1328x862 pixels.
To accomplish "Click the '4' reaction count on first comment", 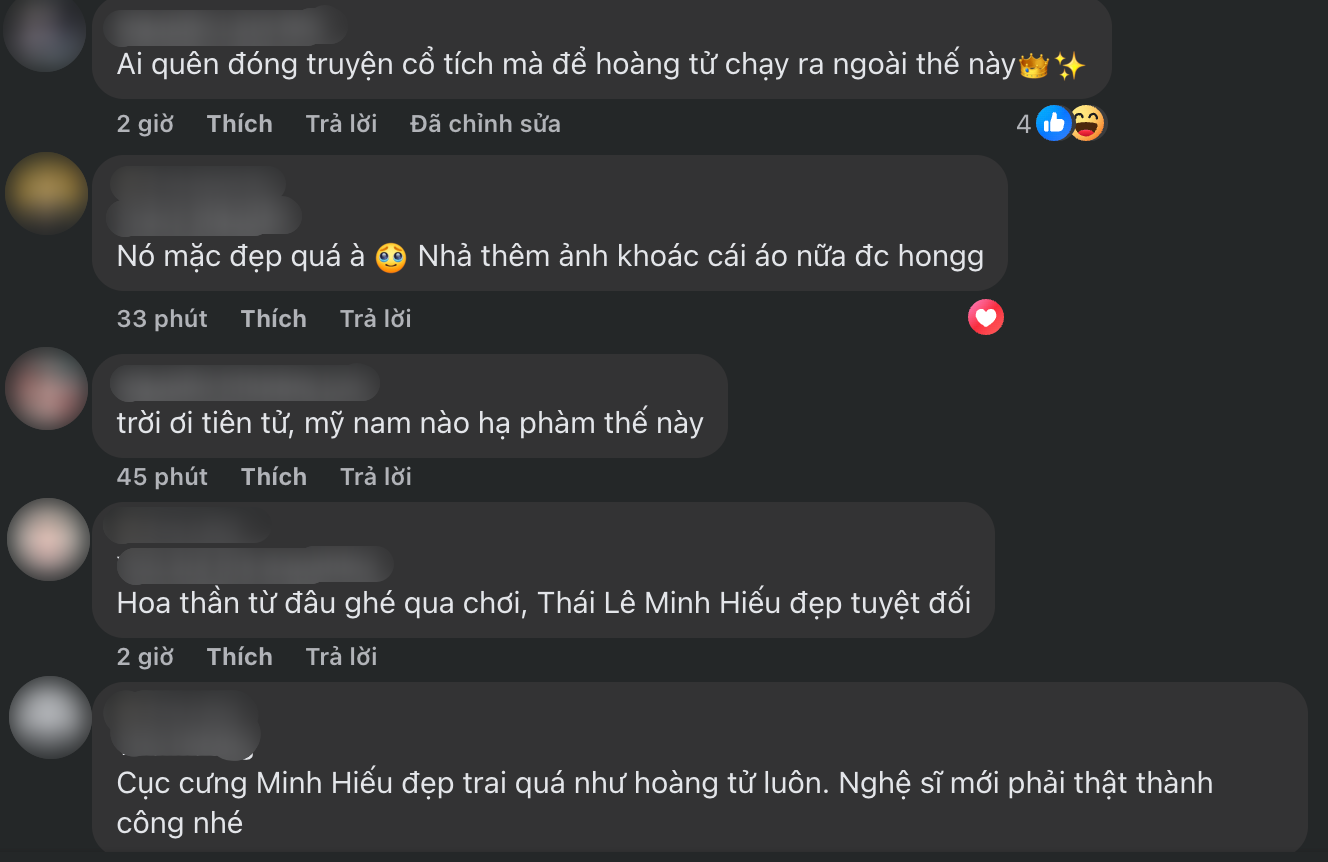I will point(1024,123).
